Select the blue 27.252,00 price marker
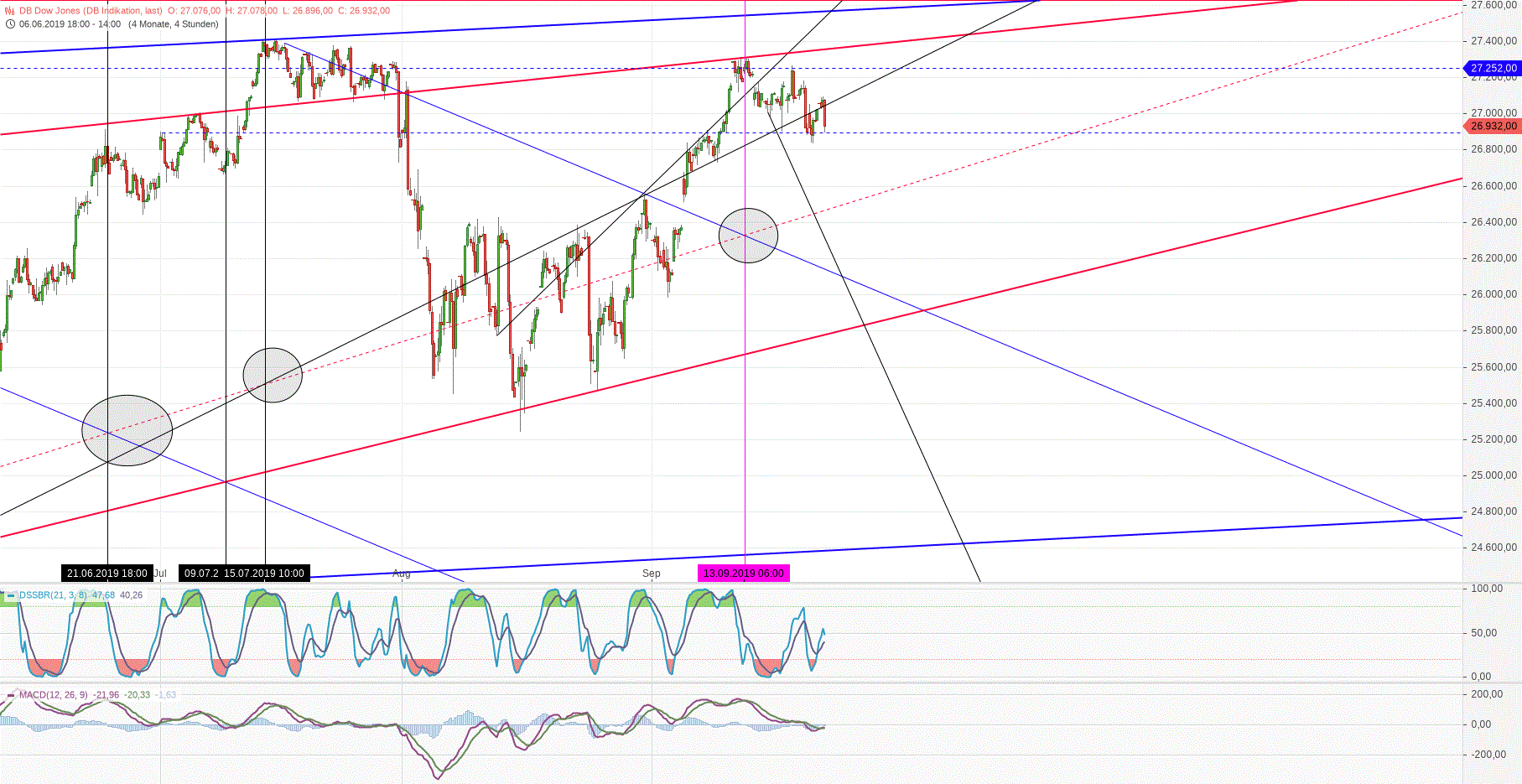The width and height of the screenshot is (1522, 784). coord(1493,68)
